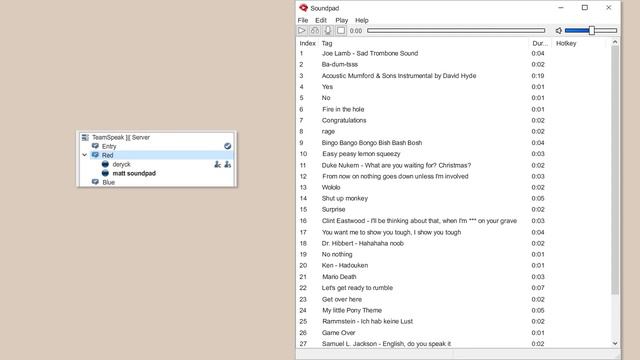Select the 'Surprise' sound
This screenshot has width=640, height=360.
point(333,209)
